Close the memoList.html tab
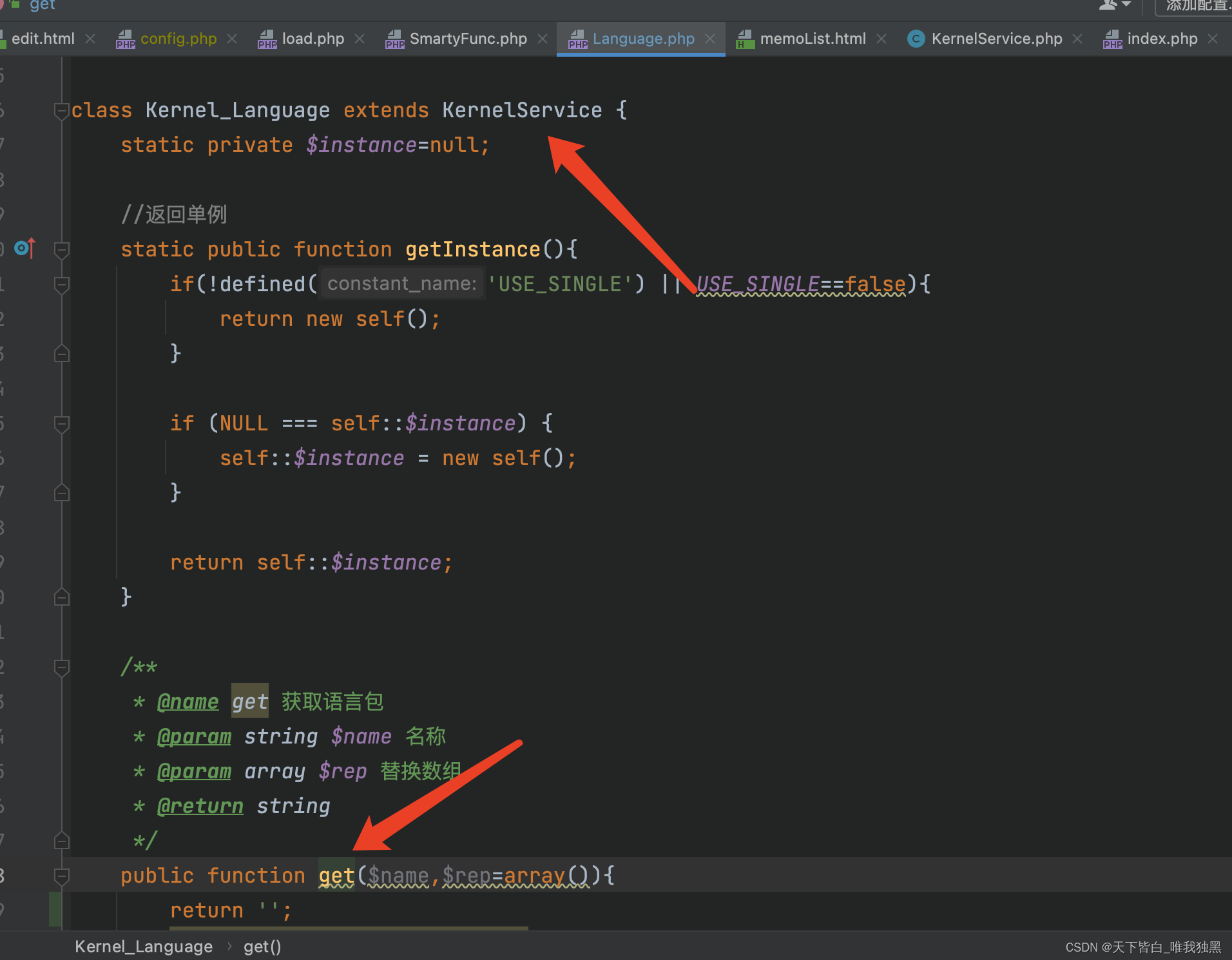This screenshot has height=960, width=1232. (881, 39)
